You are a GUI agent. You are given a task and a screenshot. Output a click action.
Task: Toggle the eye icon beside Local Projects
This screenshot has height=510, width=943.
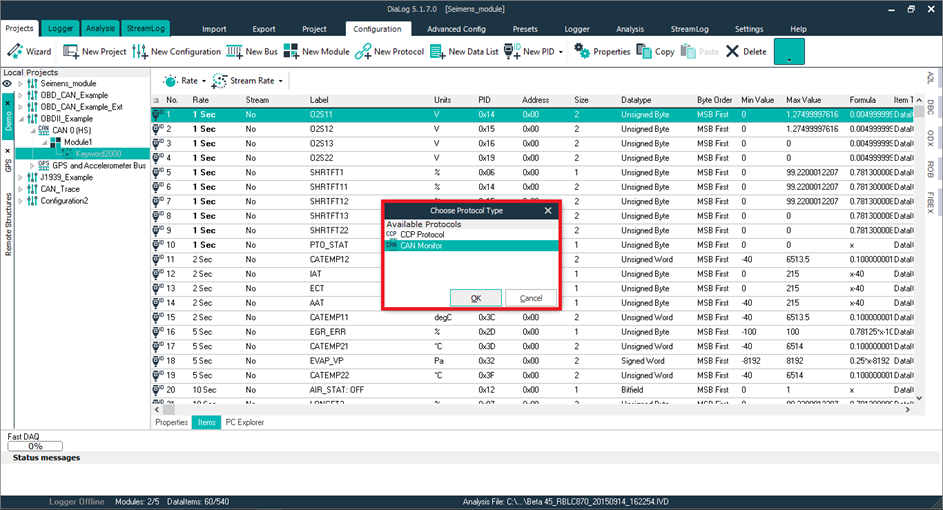click(x=8, y=85)
